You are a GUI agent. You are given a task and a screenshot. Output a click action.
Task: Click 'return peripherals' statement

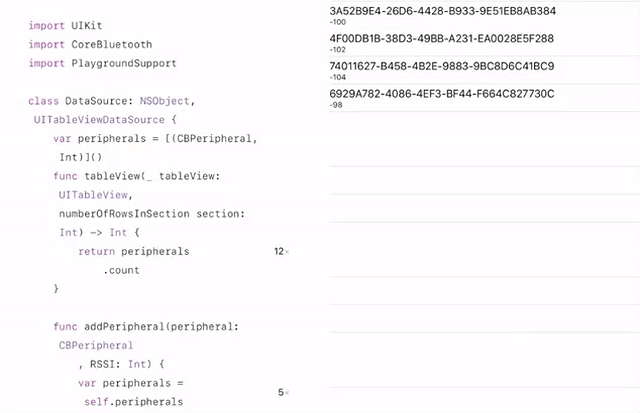(134, 251)
